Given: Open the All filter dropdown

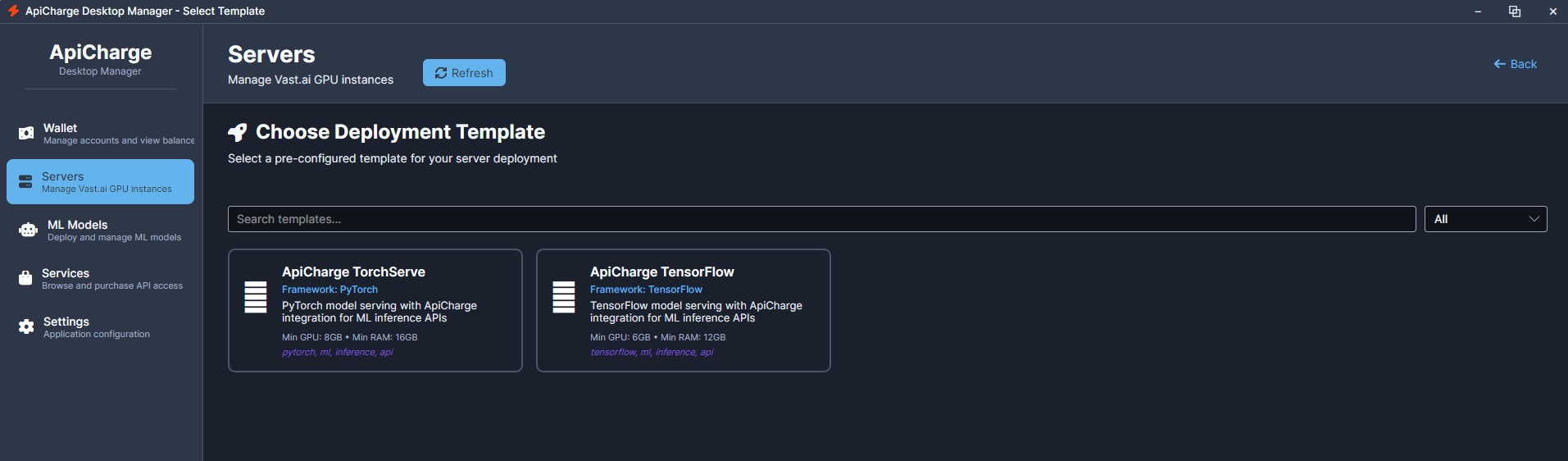Looking at the screenshot, I should click(x=1484, y=219).
